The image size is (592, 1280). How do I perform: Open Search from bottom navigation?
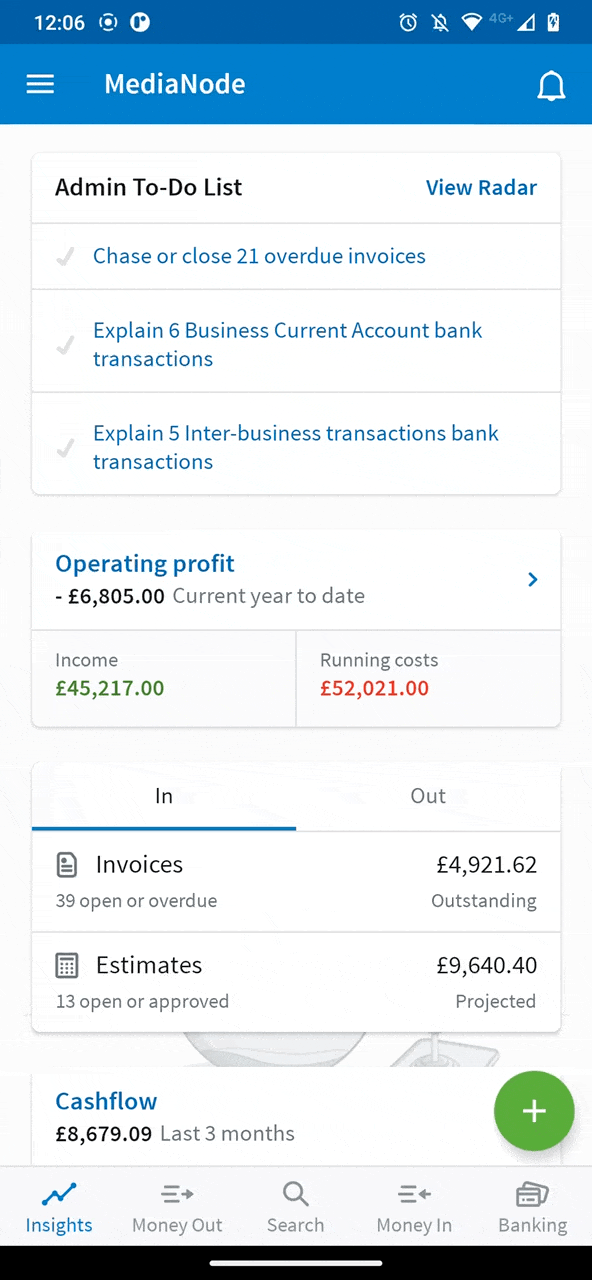(295, 1207)
